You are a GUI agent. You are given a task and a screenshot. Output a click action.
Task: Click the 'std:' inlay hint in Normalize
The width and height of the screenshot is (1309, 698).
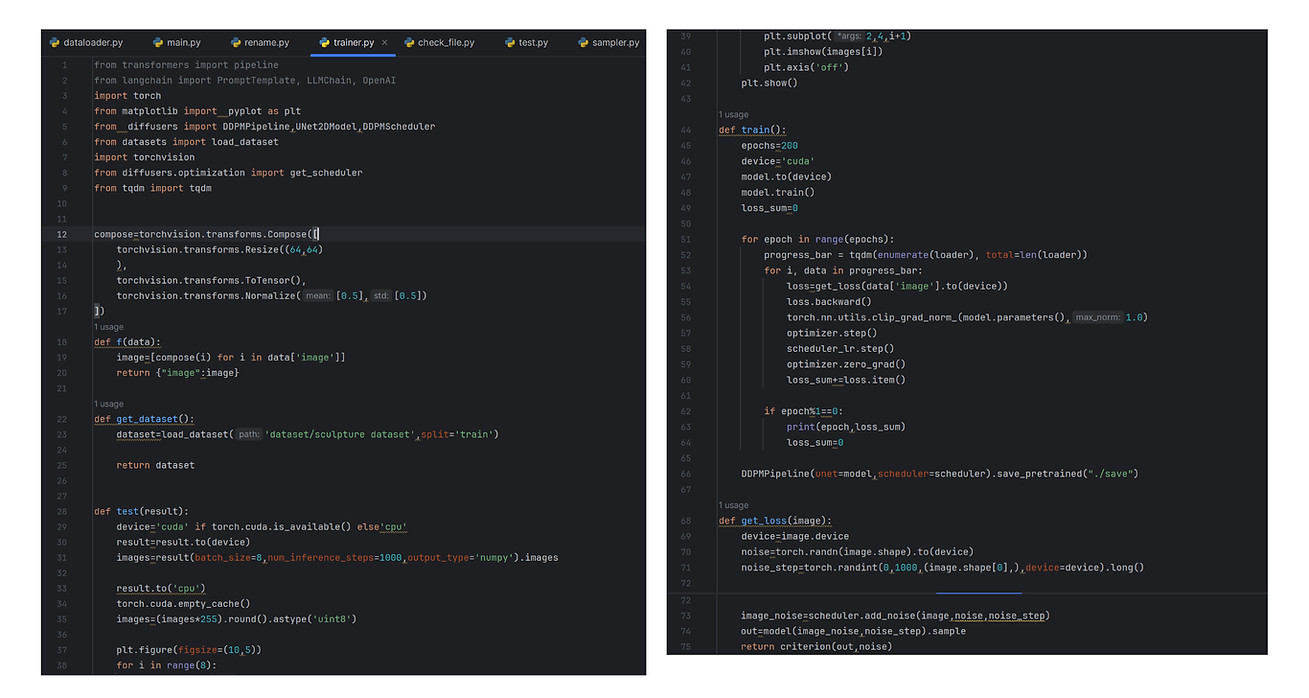(x=381, y=296)
